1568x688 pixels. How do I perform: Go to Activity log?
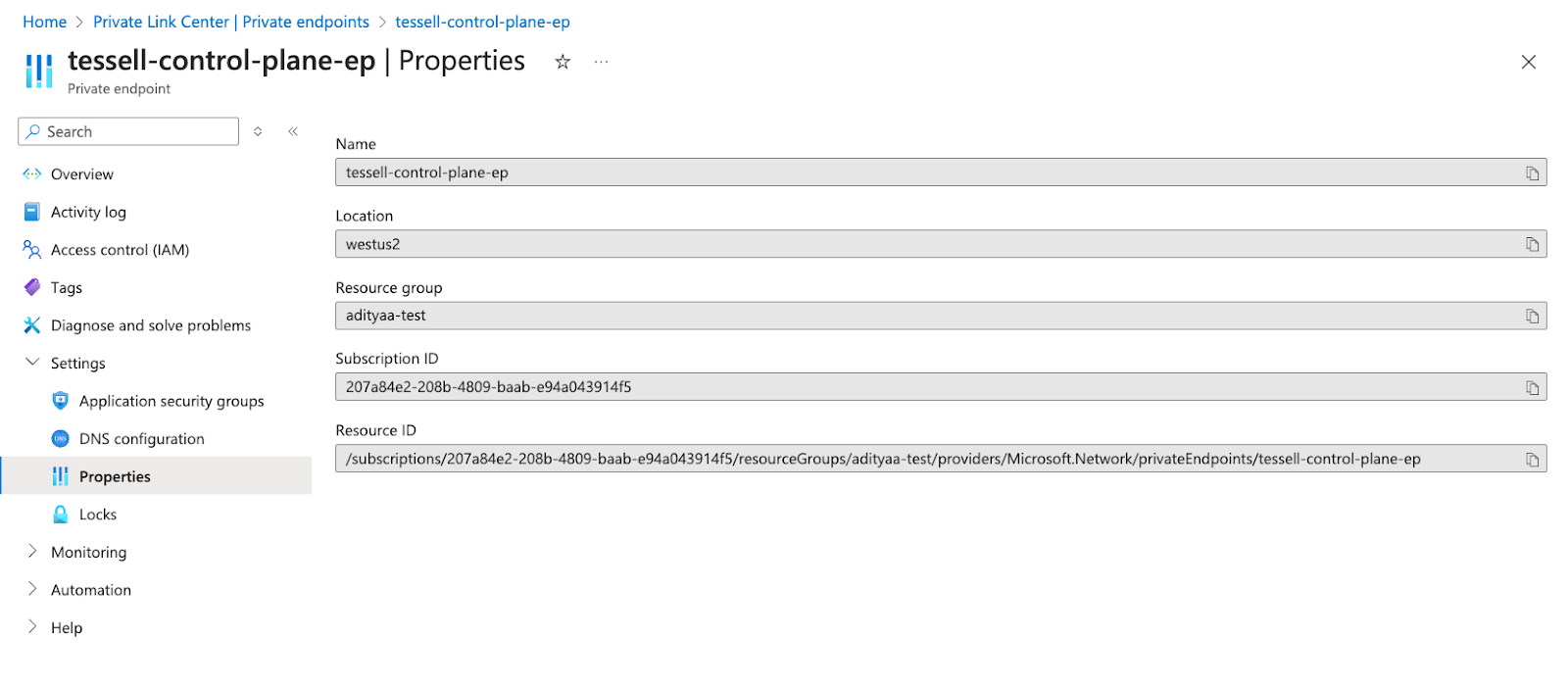tap(88, 212)
